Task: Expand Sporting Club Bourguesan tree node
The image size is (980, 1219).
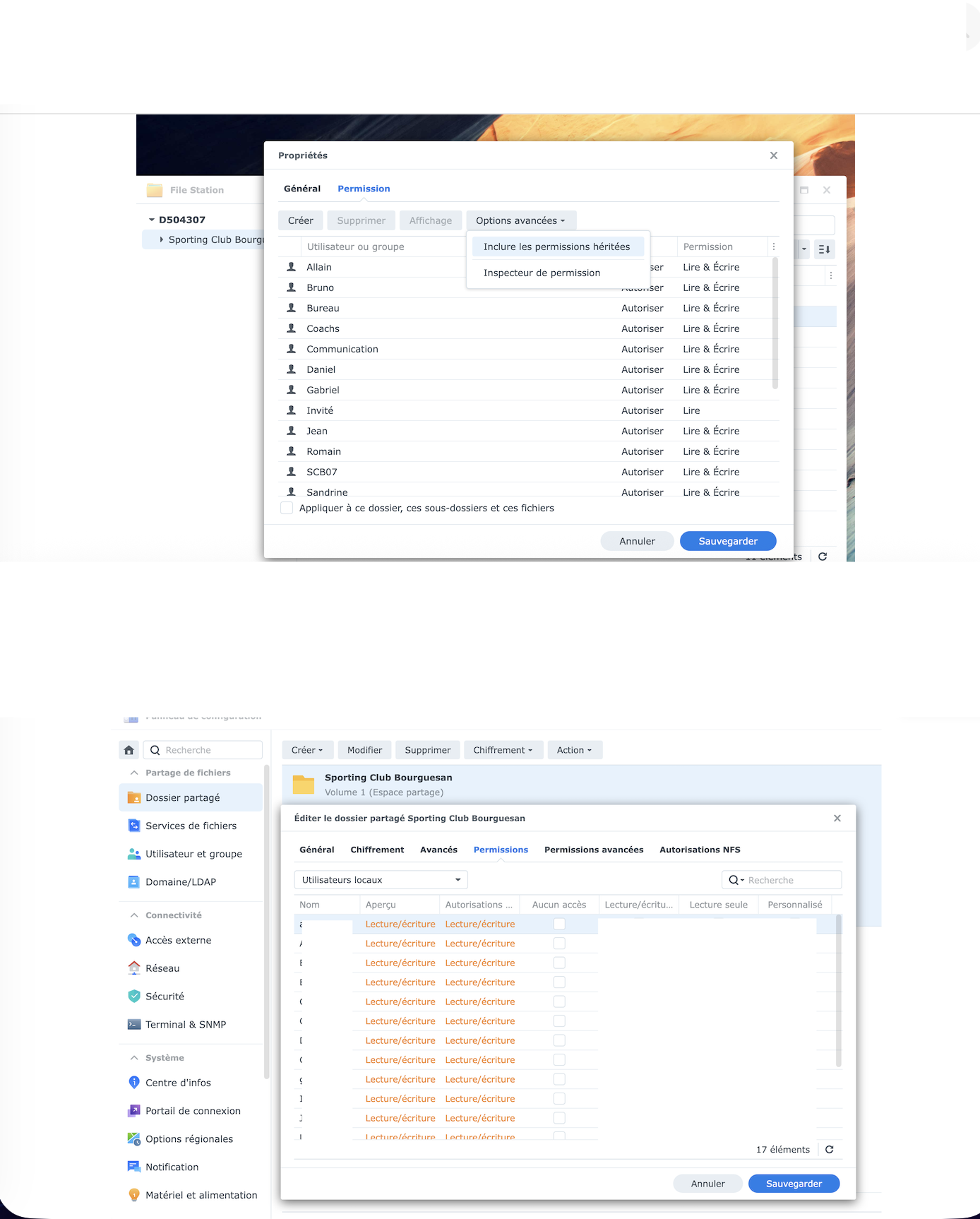Action: (162, 239)
